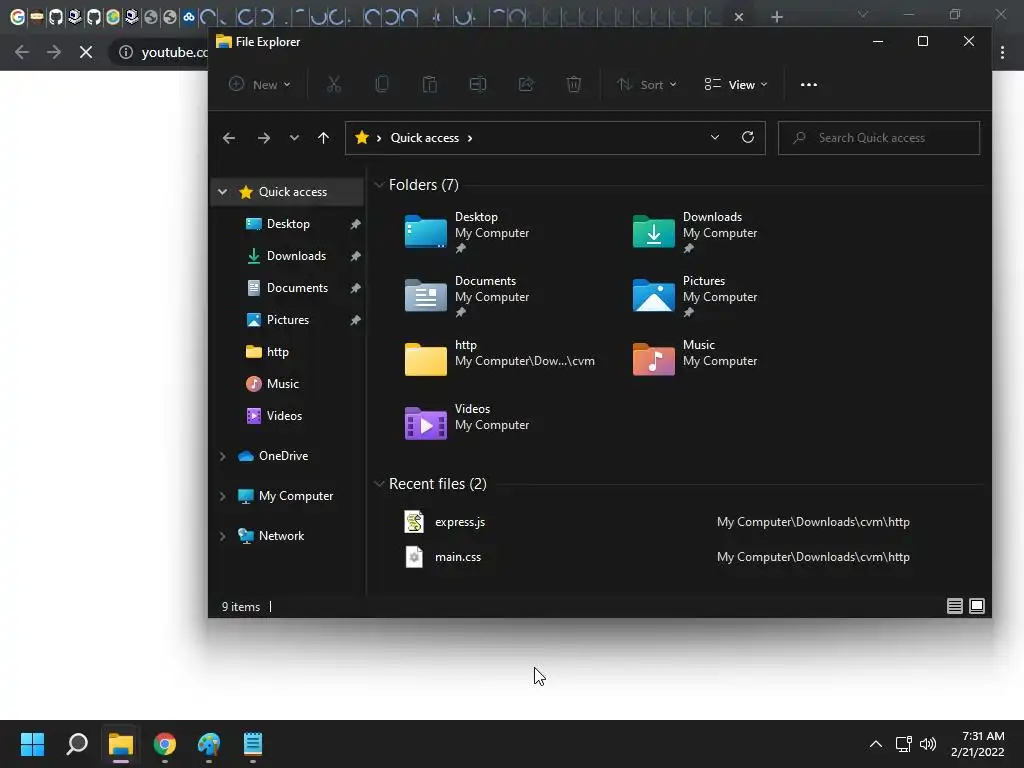Go up one folder level
The height and width of the screenshot is (768, 1024).
pos(323,138)
